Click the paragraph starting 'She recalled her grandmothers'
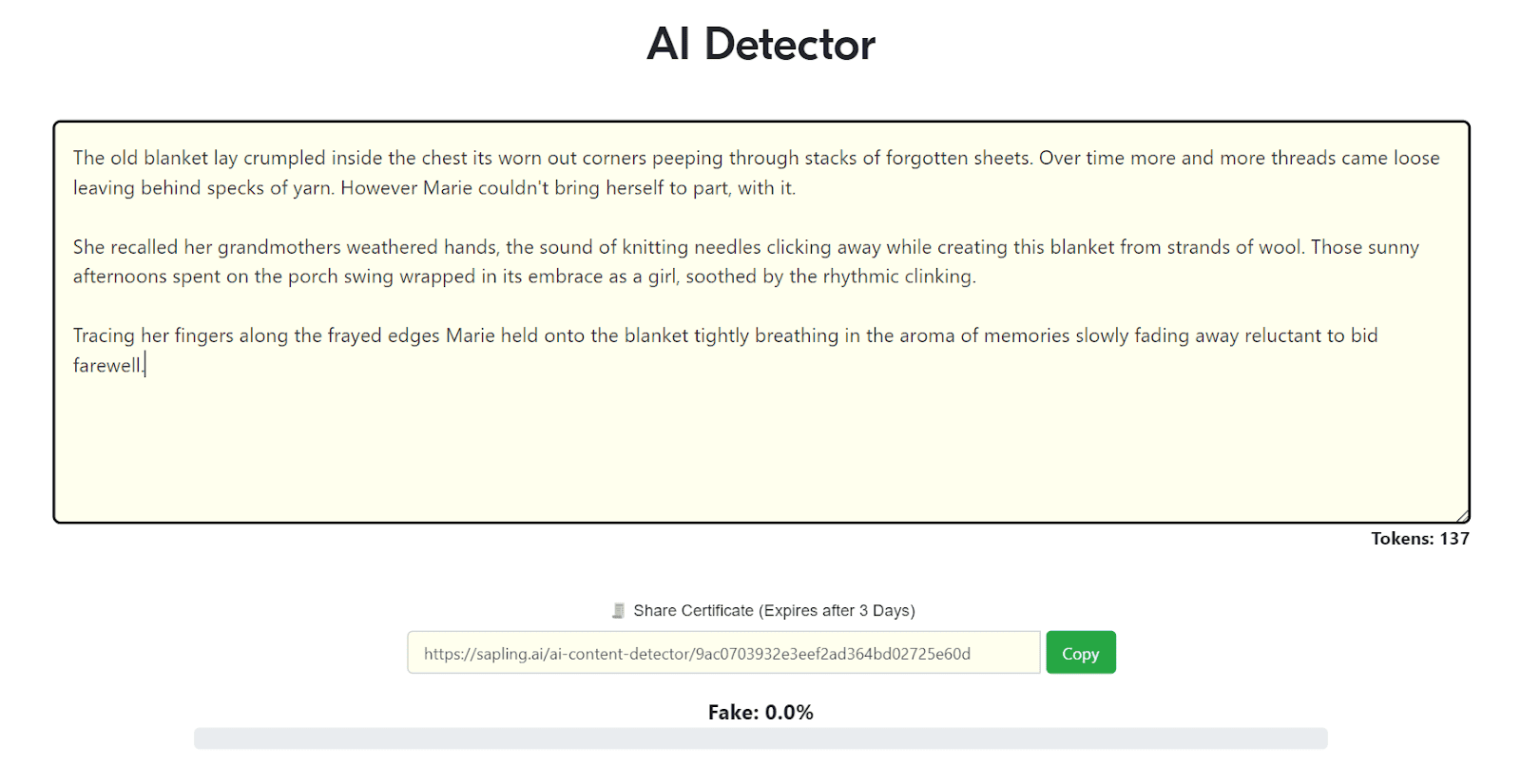The width and height of the screenshot is (1521, 784). pyautogui.click(x=746, y=261)
